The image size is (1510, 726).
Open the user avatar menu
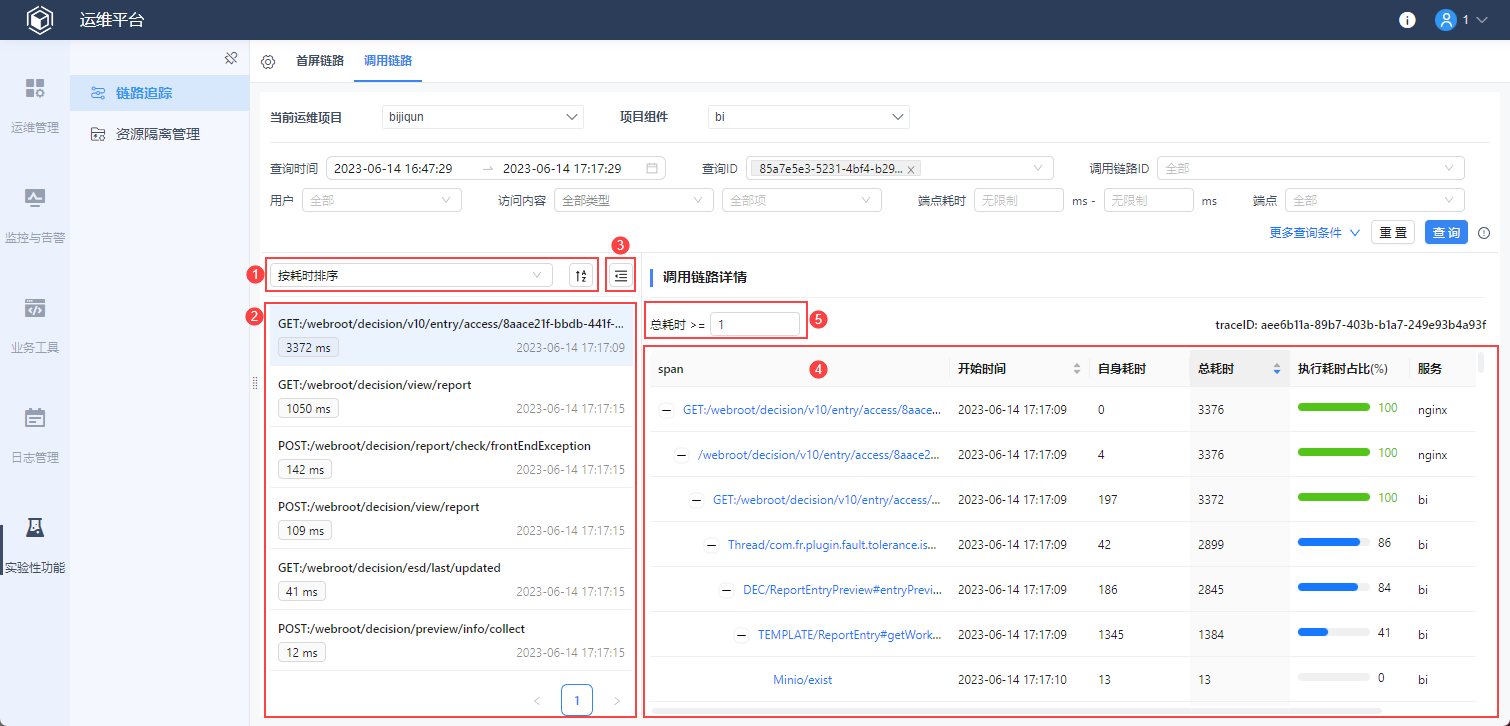(1445, 20)
